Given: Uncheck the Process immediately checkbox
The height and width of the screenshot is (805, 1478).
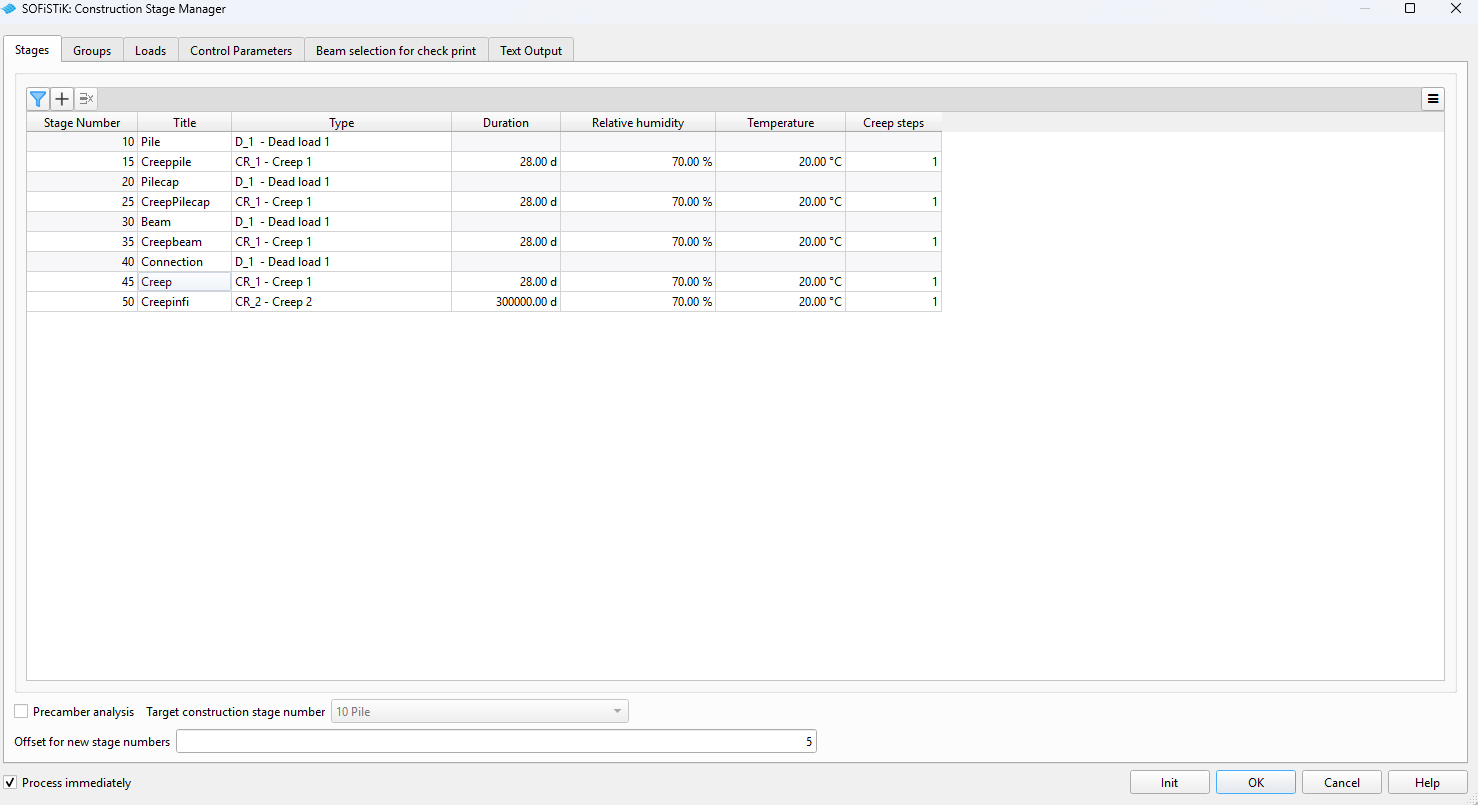Looking at the screenshot, I should tap(11, 783).
